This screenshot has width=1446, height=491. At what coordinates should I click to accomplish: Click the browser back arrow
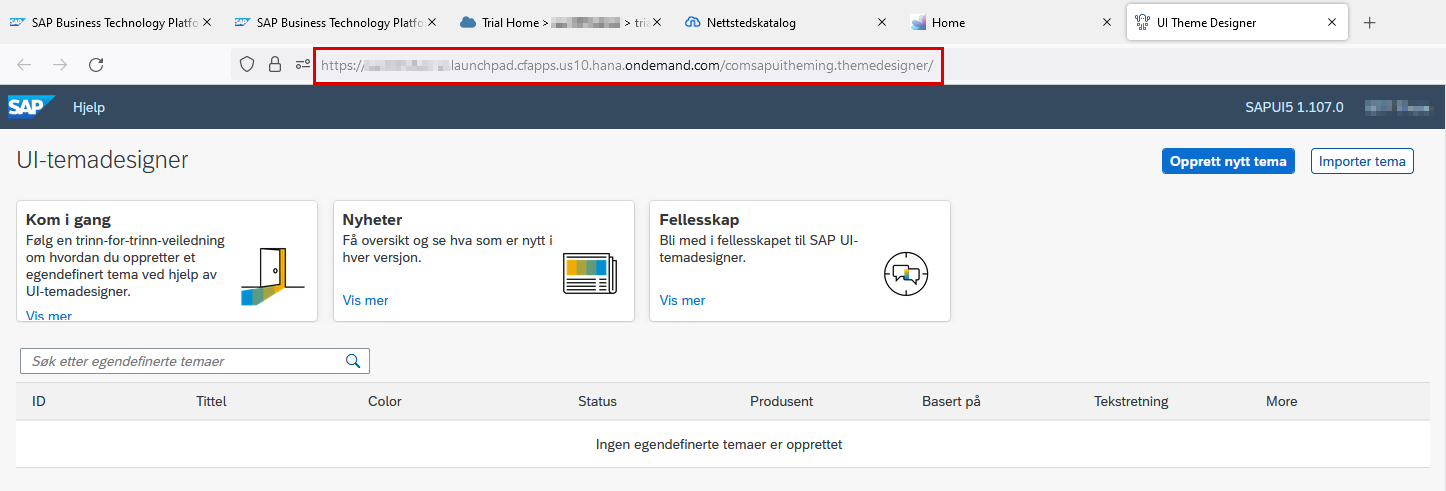click(24, 65)
